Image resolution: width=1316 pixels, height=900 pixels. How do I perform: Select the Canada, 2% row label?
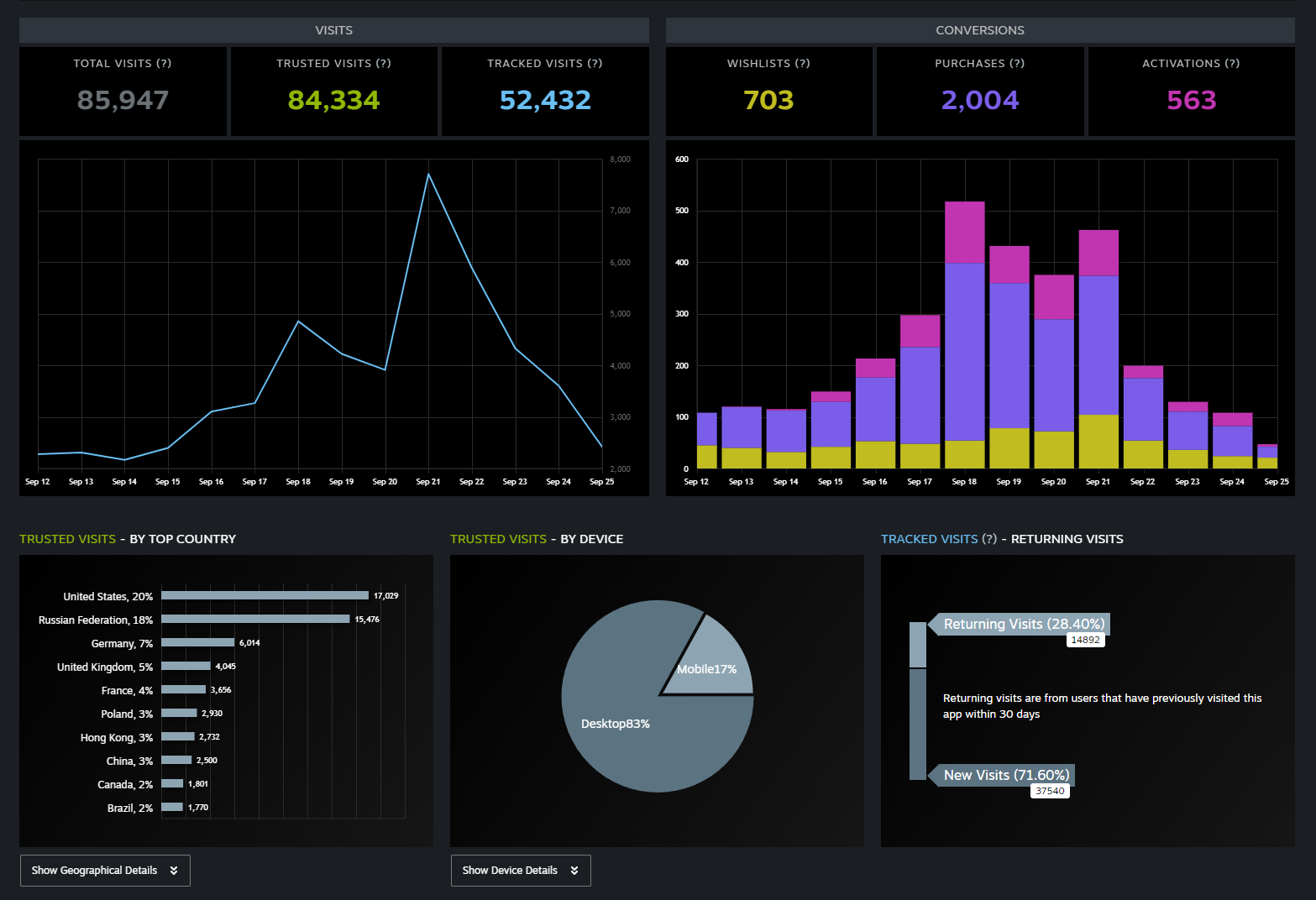point(125,785)
